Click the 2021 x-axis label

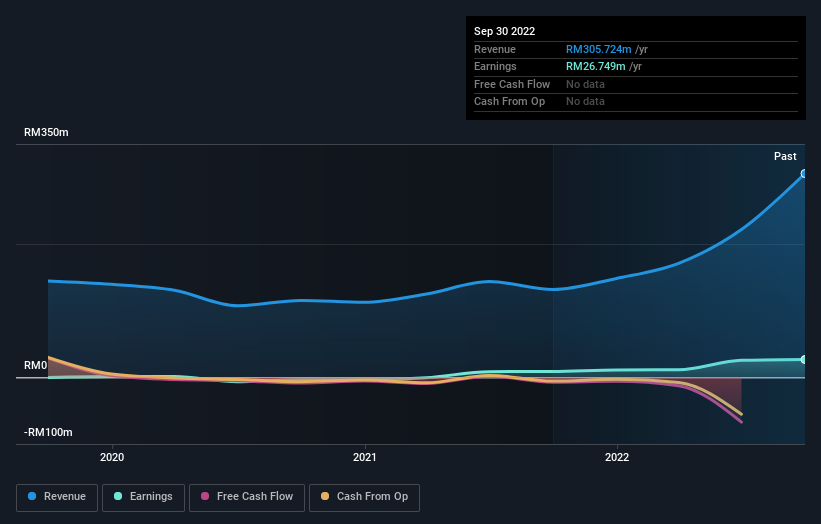click(x=364, y=457)
